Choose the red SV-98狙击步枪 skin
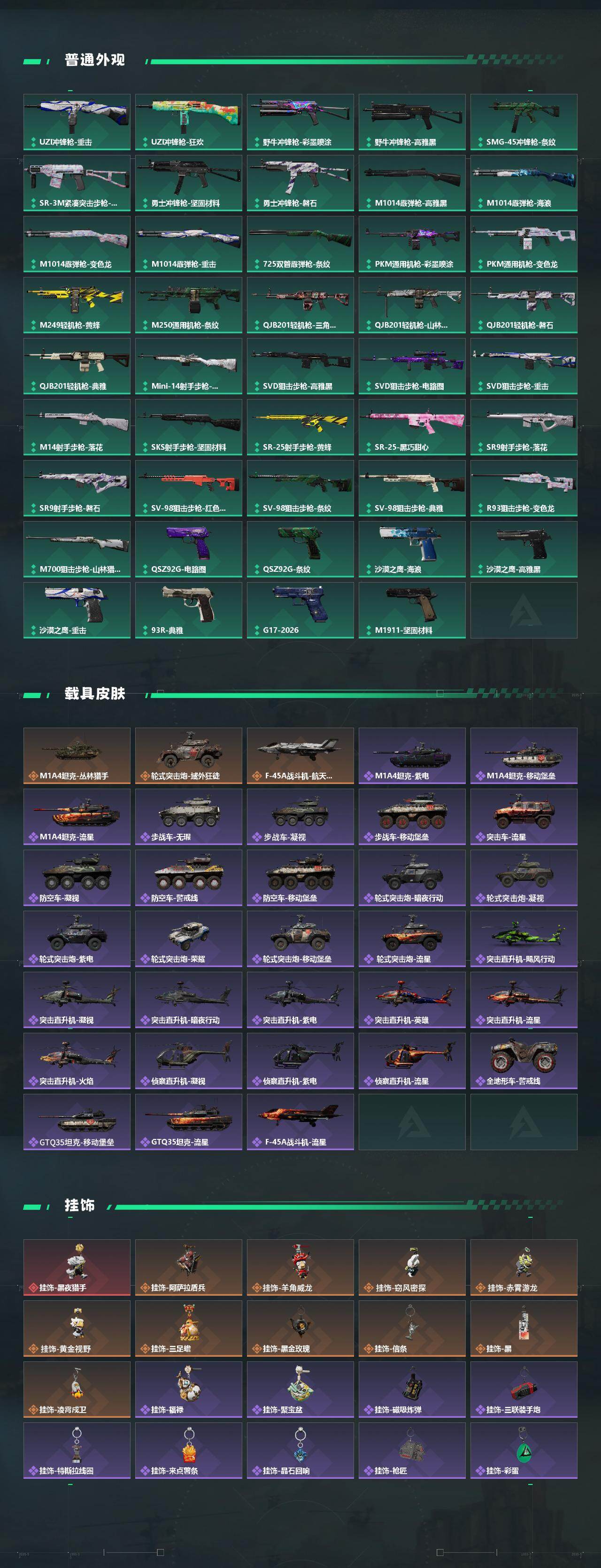The height and width of the screenshot is (1568, 601). point(189,488)
